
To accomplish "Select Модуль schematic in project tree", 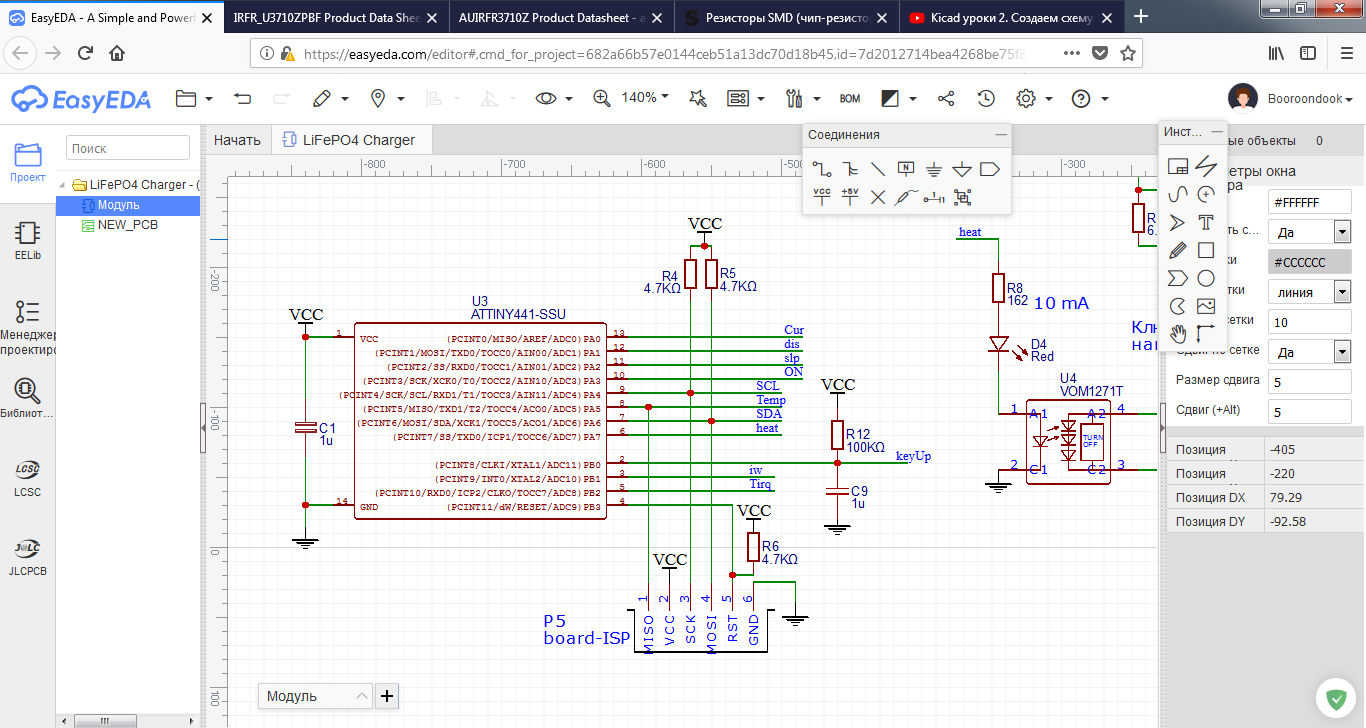I will point(118,205).
